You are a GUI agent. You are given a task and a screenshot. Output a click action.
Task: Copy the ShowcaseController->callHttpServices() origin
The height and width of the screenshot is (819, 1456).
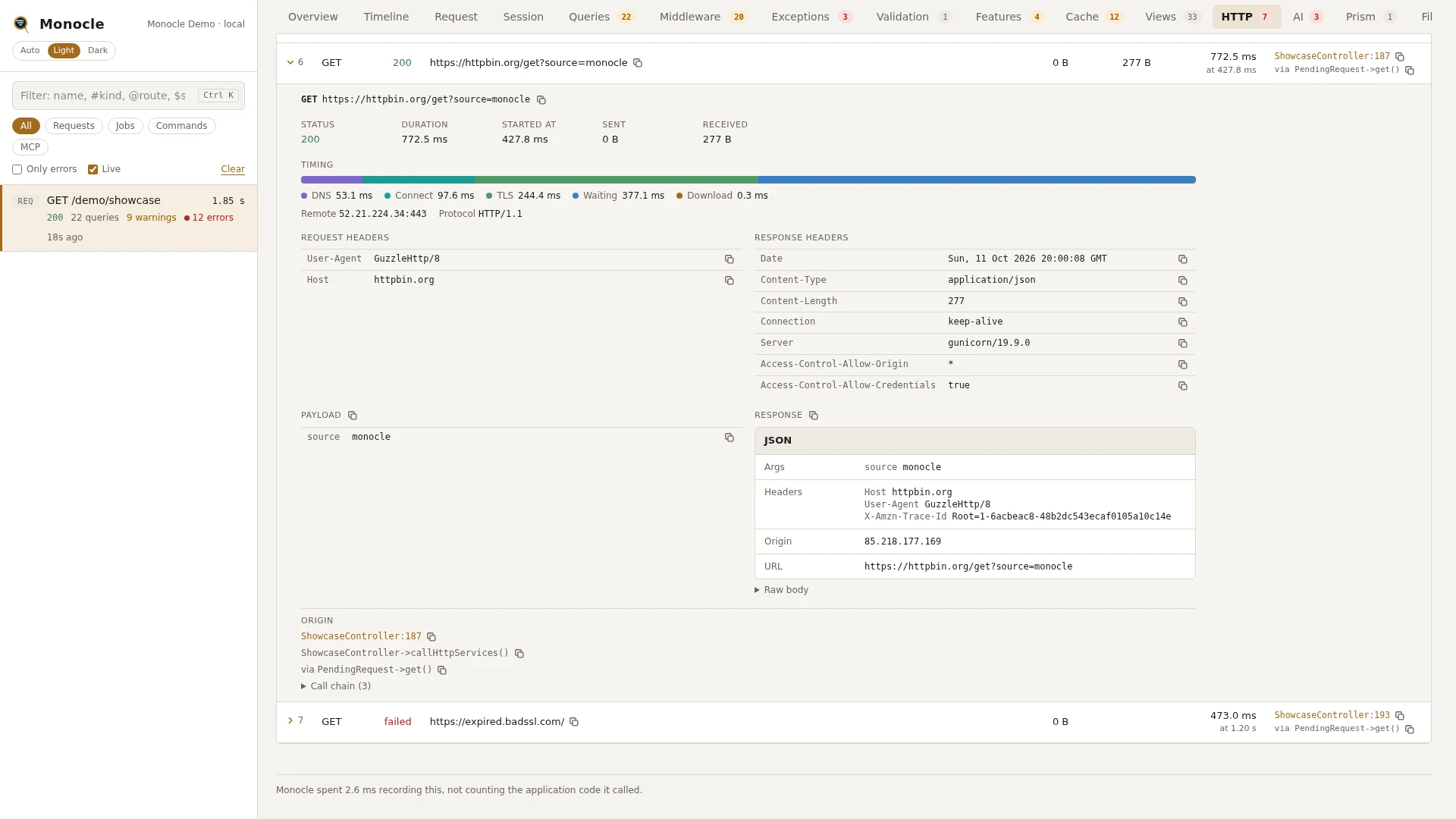coord(519,654)
